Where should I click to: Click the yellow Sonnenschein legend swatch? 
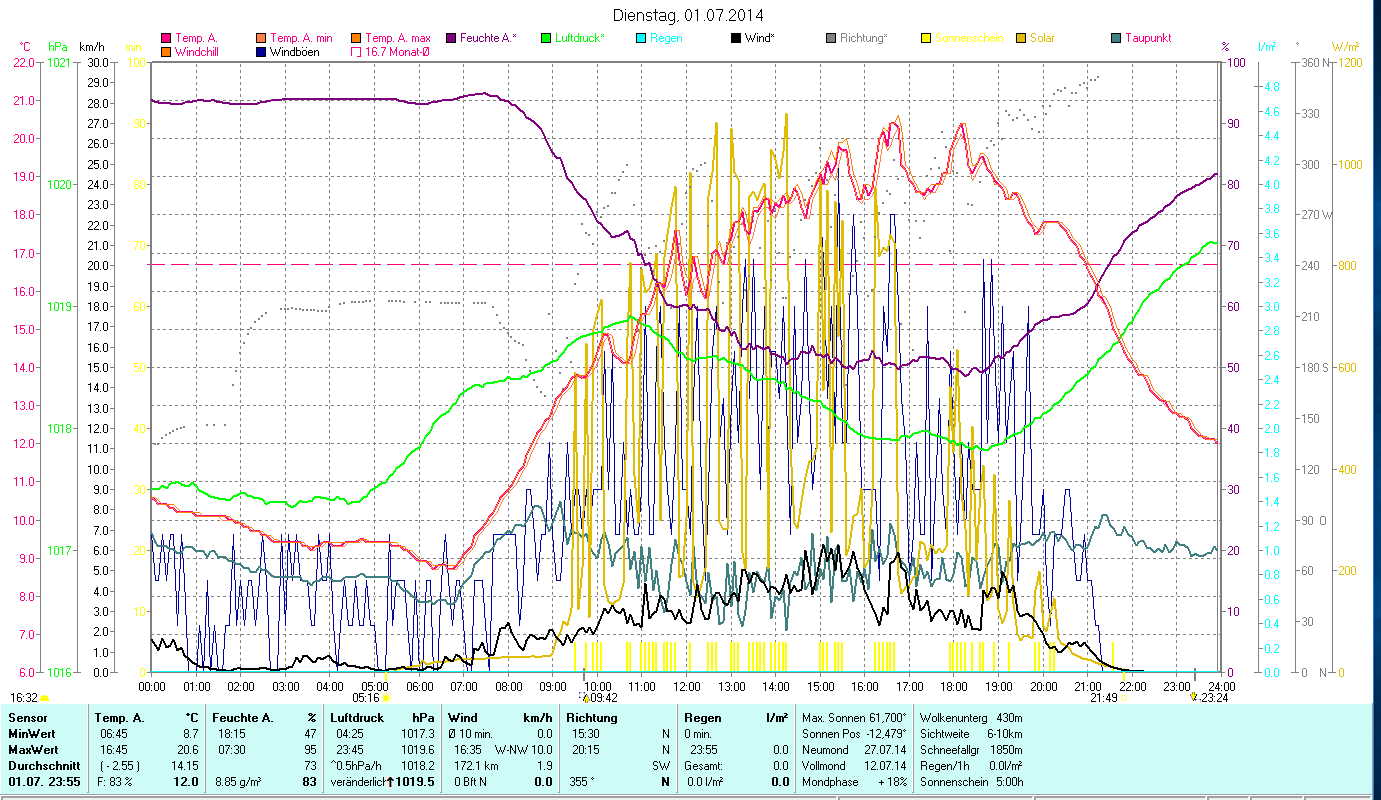click(925, 38)
